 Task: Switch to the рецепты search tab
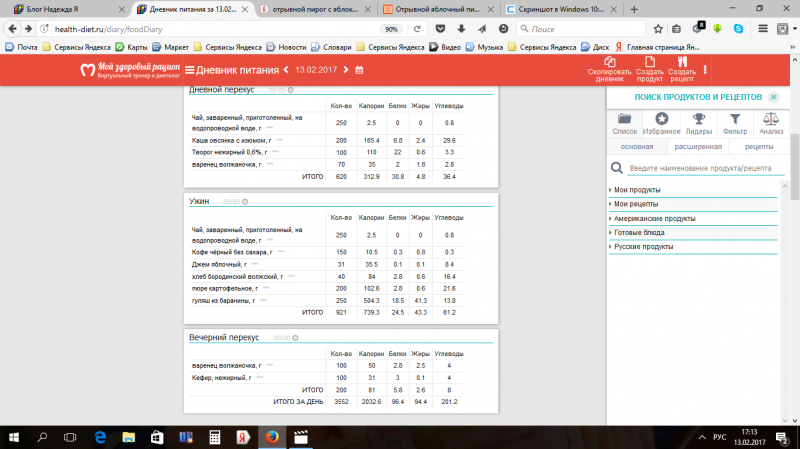click(x=758, y=147)
